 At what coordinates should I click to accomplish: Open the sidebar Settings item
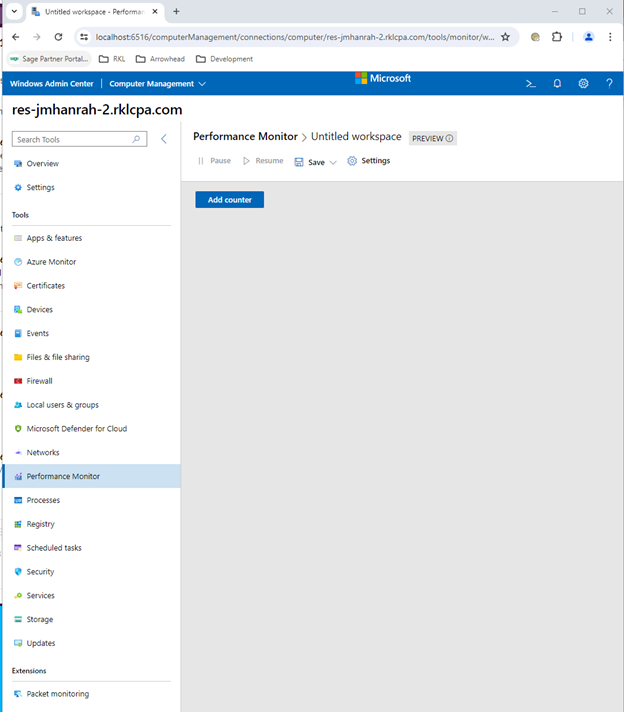point(92,187)
